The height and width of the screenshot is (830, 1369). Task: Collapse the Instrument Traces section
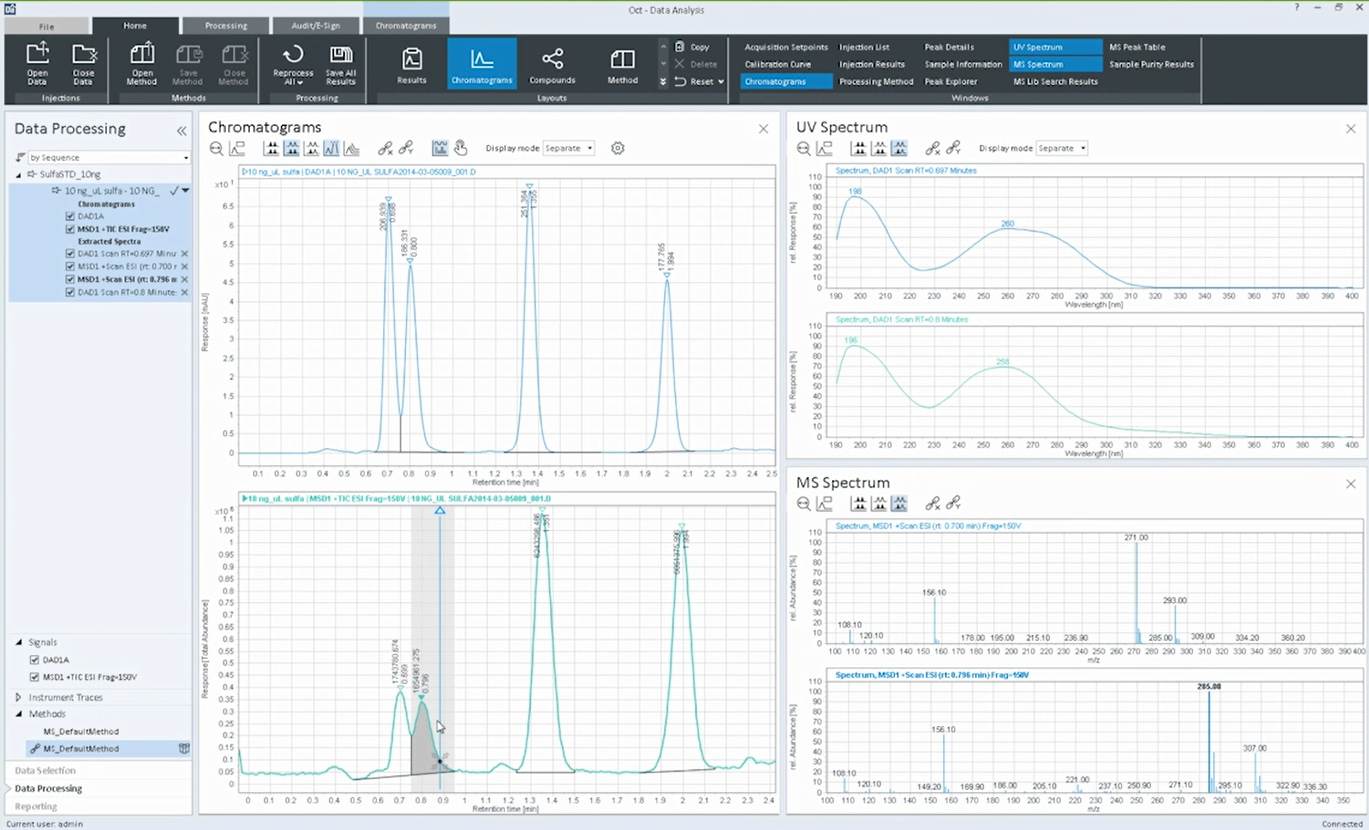tap(18, 697)
